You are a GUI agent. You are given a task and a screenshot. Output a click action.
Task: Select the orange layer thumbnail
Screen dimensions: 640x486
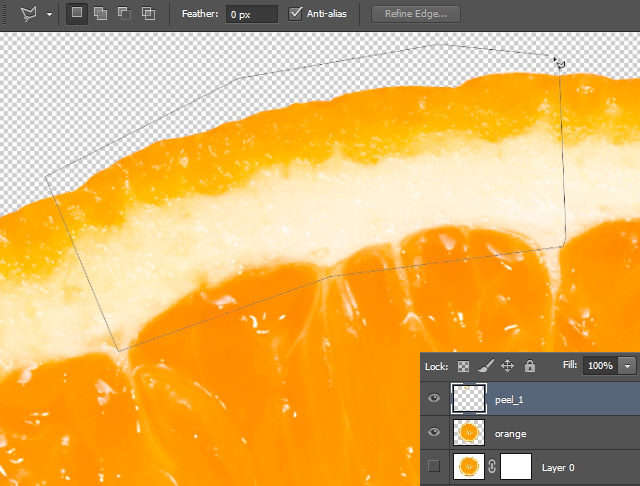(469, 432)
